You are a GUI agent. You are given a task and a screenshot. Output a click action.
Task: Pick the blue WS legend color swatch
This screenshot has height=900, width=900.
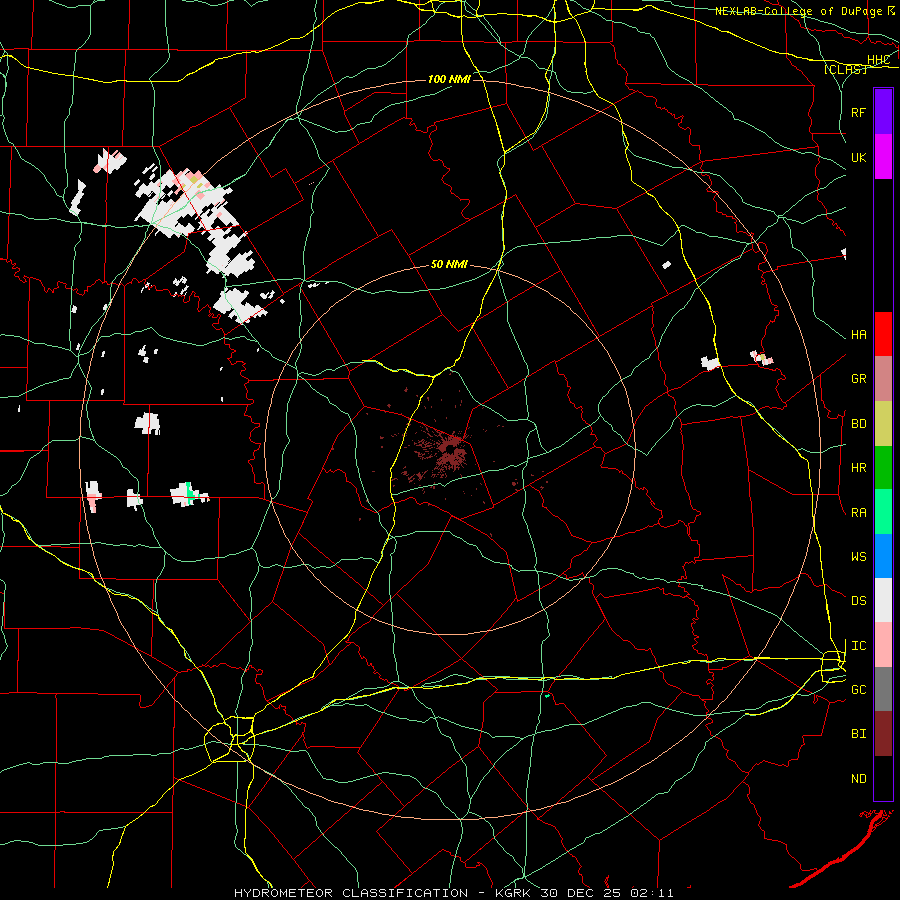[x=883, y=556]
